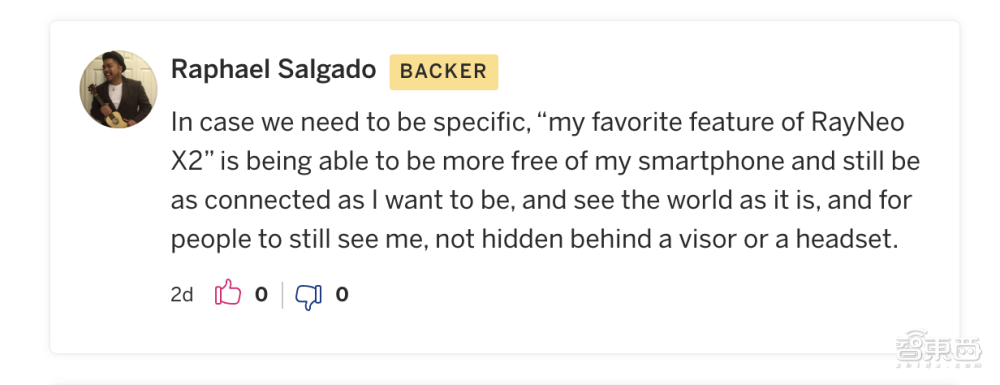This screenshot has width=1000, height=385.
Task: Select the thumbs-down count of 0
Action: pos(342,294)
